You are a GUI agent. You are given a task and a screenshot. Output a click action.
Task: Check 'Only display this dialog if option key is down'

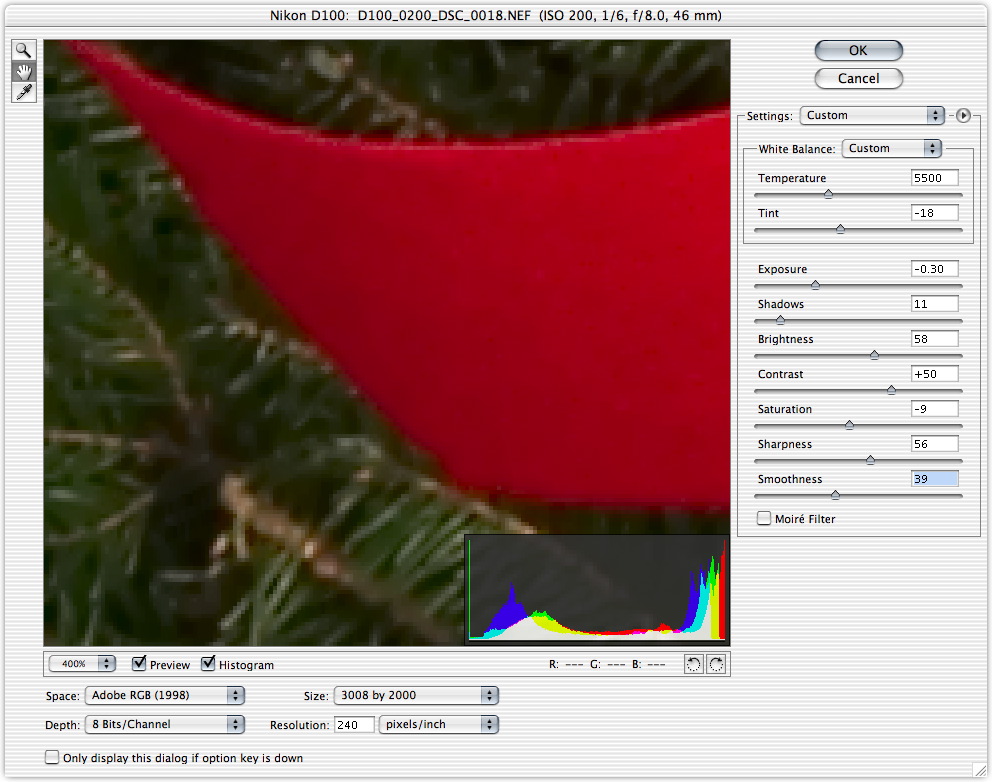pos(52,758)
